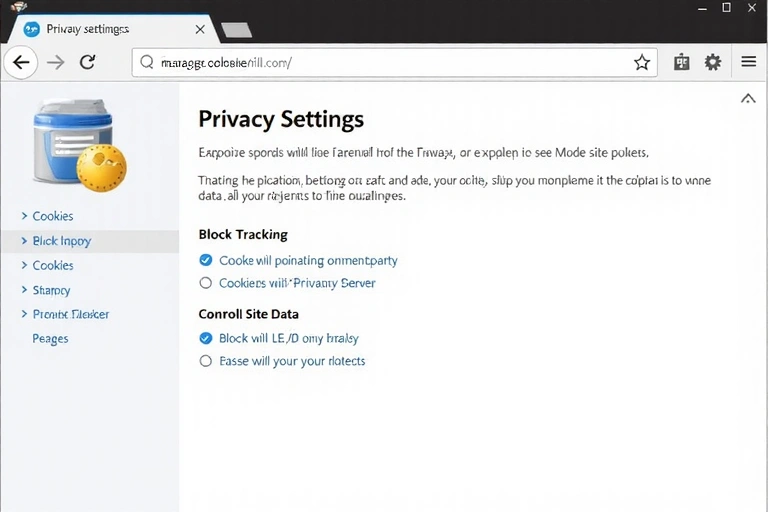Expand the Starpcy sidebar chevron
Viewport: 768px width, 512px height.
coord(24,290)
